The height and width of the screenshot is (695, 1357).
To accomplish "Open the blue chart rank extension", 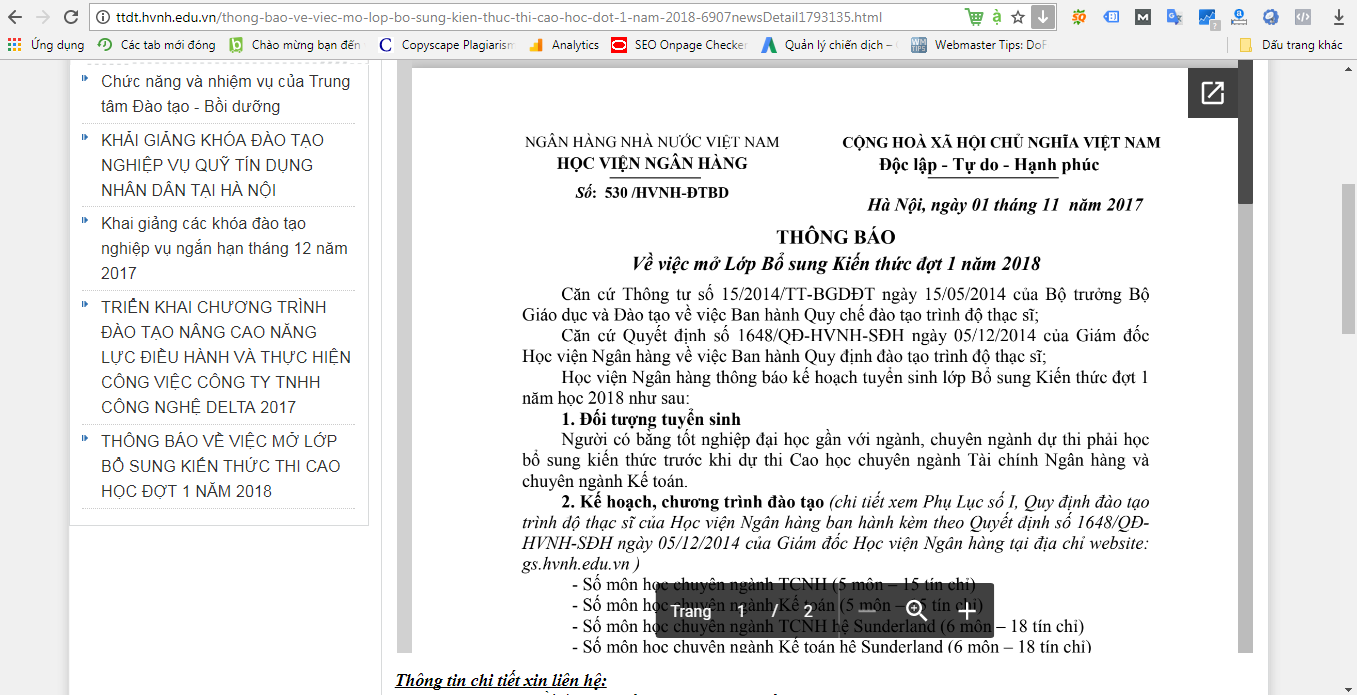I will [x=1207, y=17].
